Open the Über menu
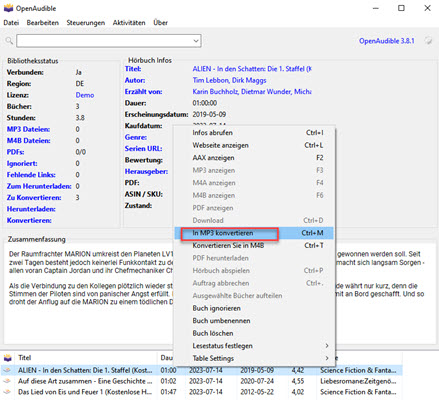The image size is (439, 400). [x=160, y=23]
